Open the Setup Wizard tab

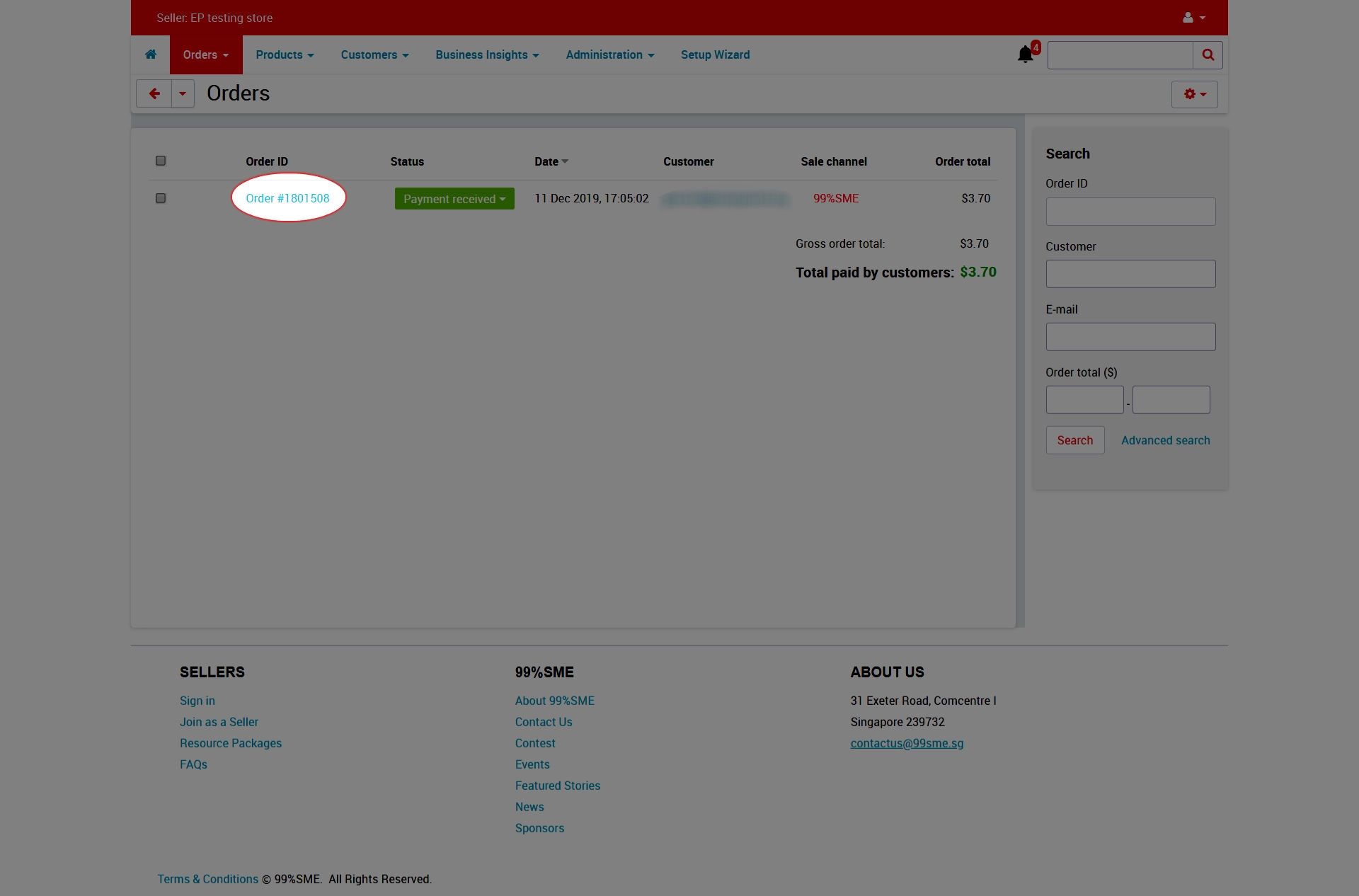click(x=715, y=54)
